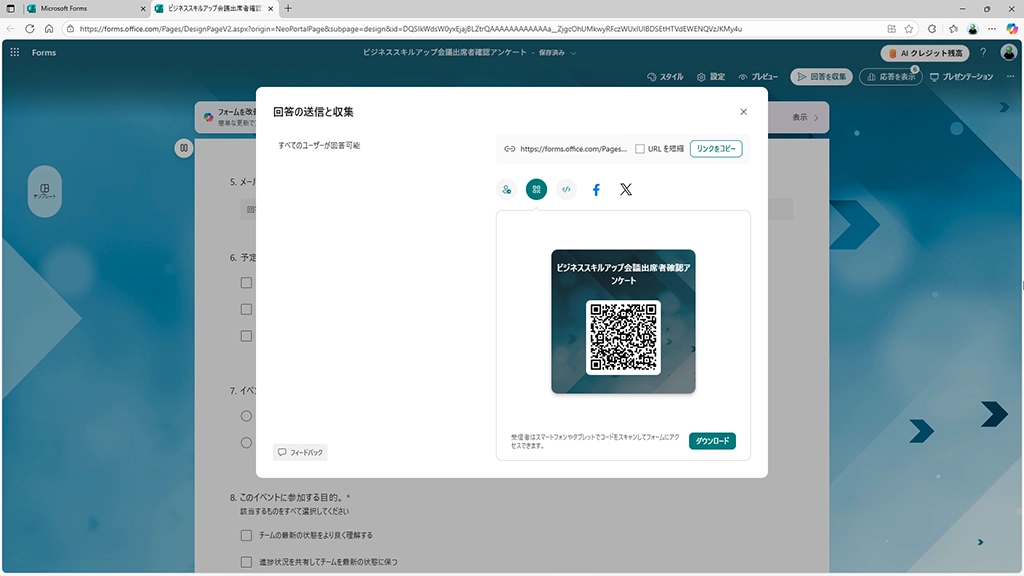Viewport: 1024px width, 576px height.
Task: Share the form via Facebook icon
Action: tap(596, 189)
